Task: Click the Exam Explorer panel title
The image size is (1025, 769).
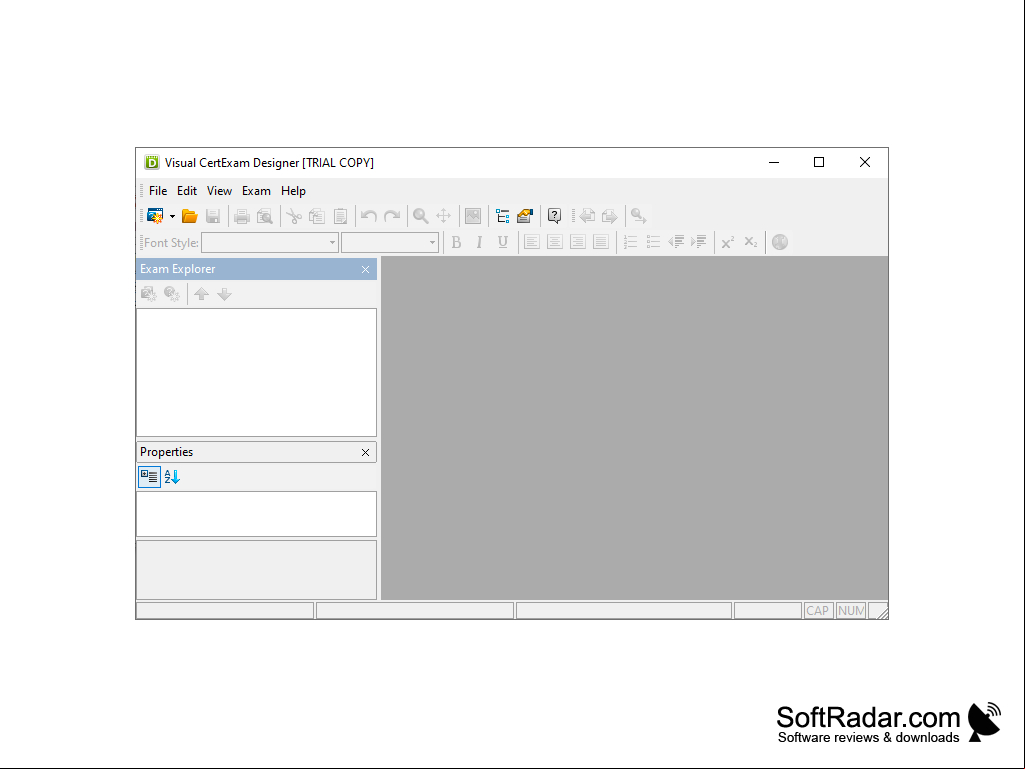Action: (x=178, y=269)
